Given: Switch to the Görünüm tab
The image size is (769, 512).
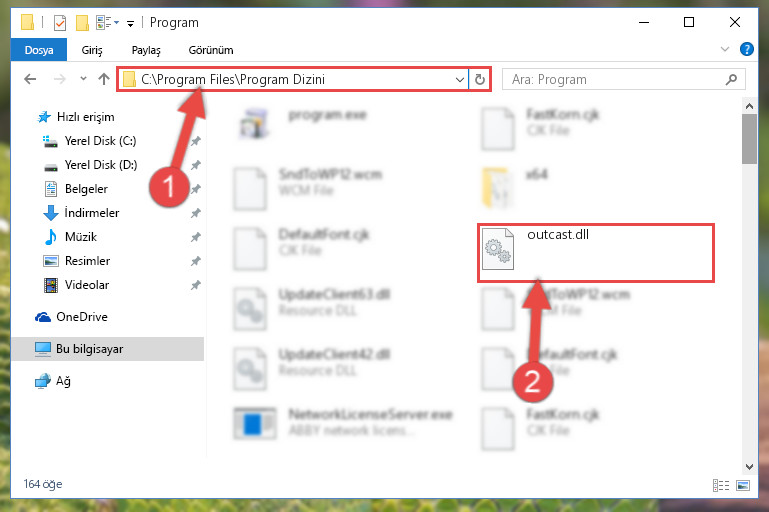Looking at the screenshot, I should pyautogui.click(x=211, y=50).
